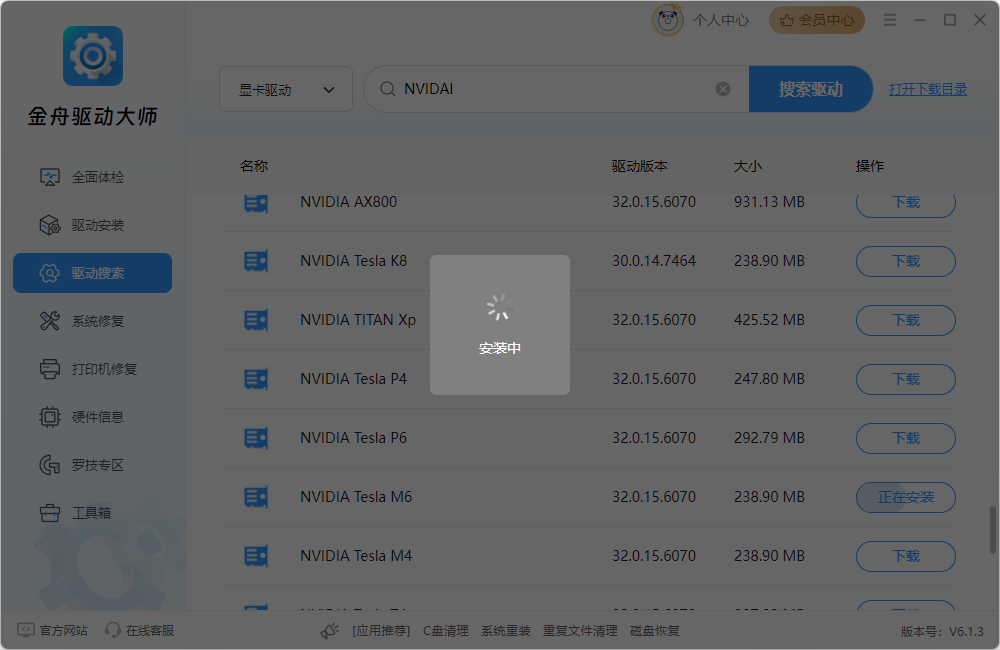Open 在线客服 support link

[x=140, y=631]
